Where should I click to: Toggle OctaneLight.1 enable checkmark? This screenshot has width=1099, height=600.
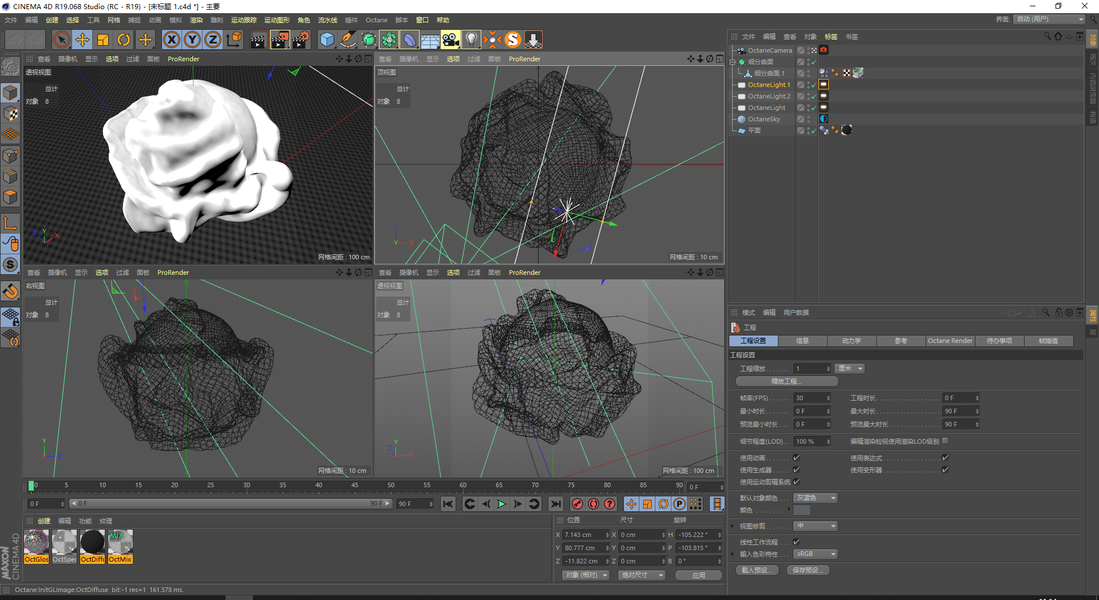[814, 85]
